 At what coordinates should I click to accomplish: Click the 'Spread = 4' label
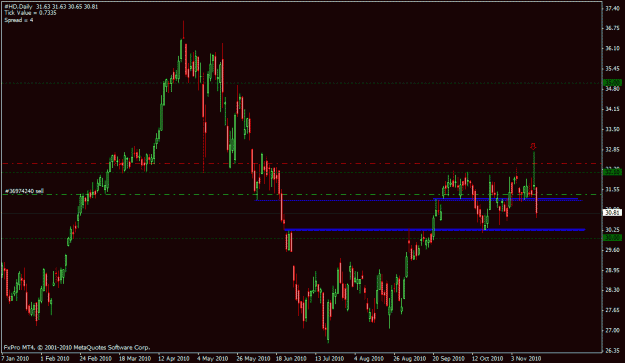(19, 20)
